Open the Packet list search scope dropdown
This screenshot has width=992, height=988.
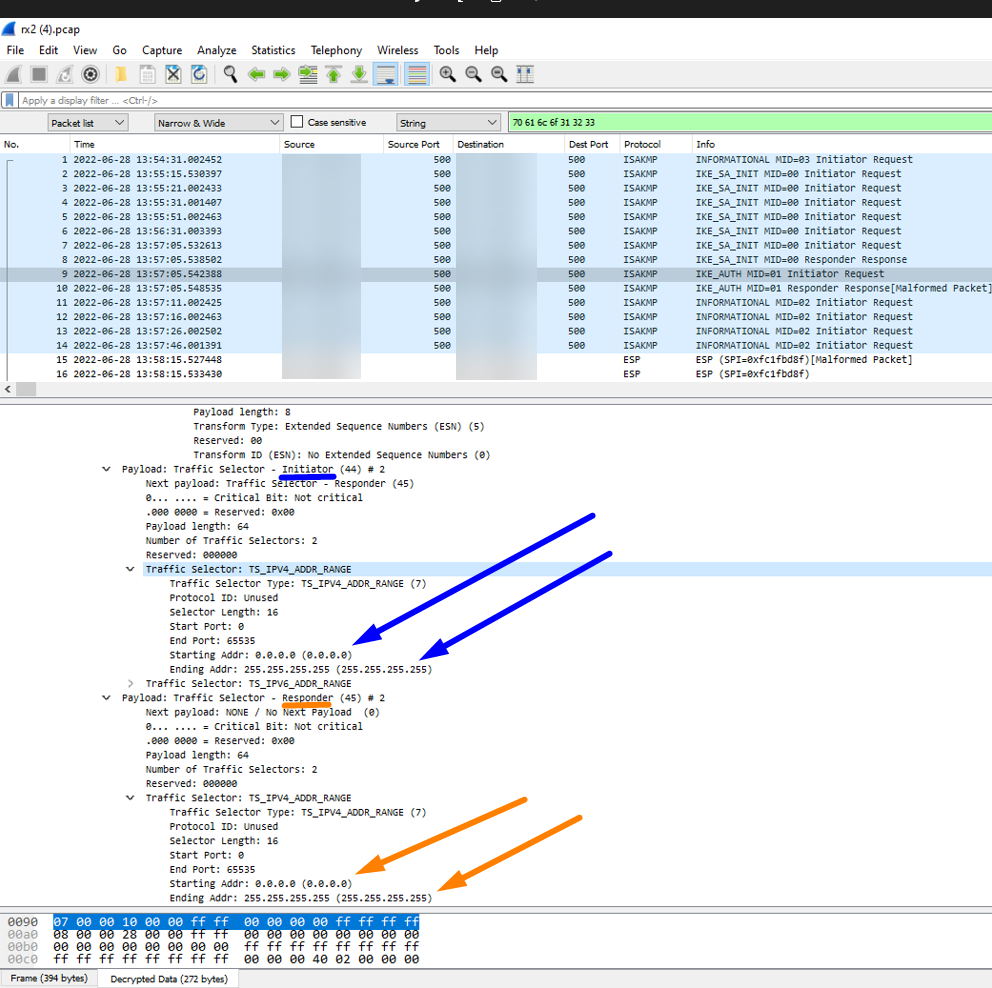point(88,121)
